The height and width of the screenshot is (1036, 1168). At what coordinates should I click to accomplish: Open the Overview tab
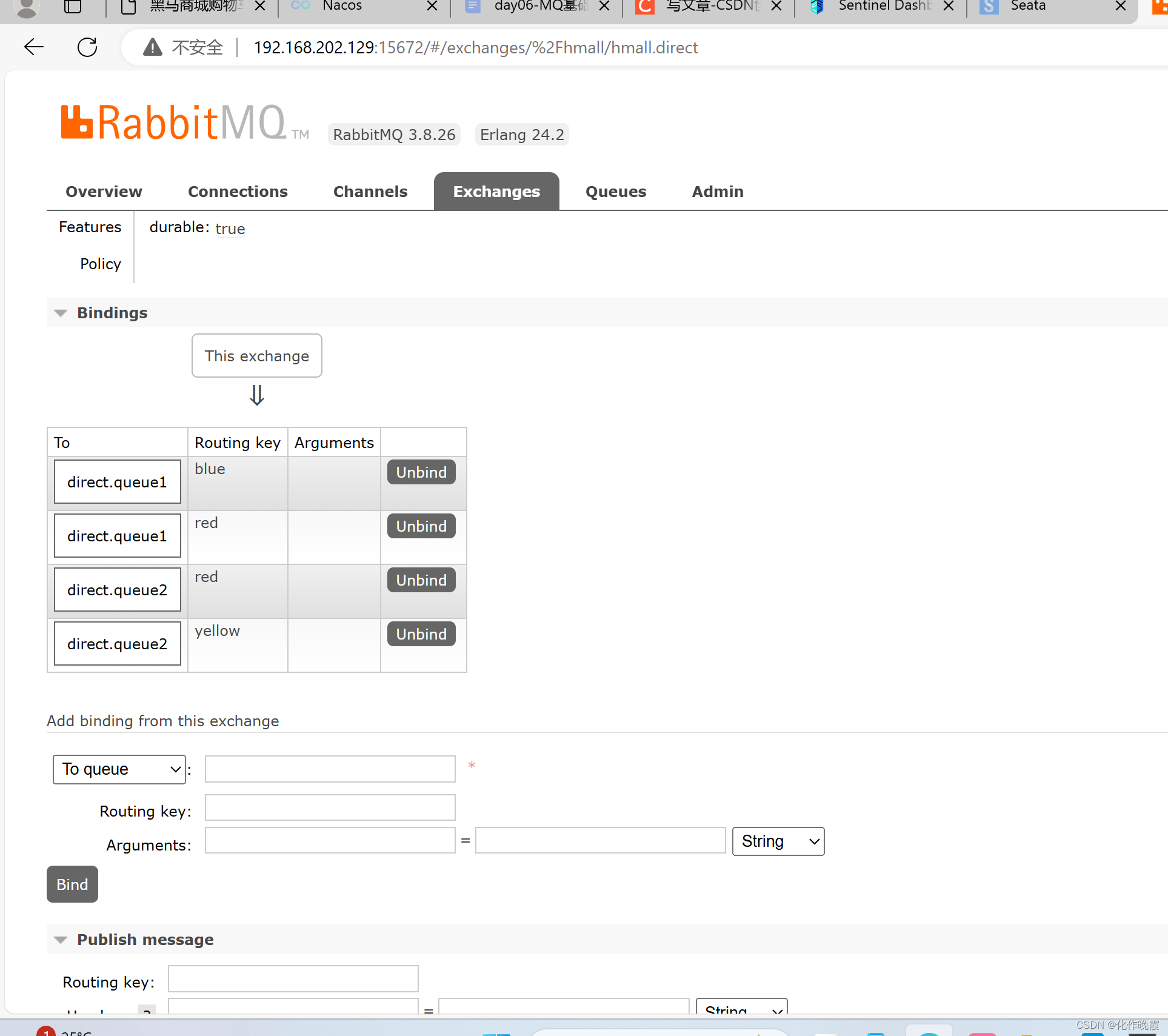tap(104, 192)
